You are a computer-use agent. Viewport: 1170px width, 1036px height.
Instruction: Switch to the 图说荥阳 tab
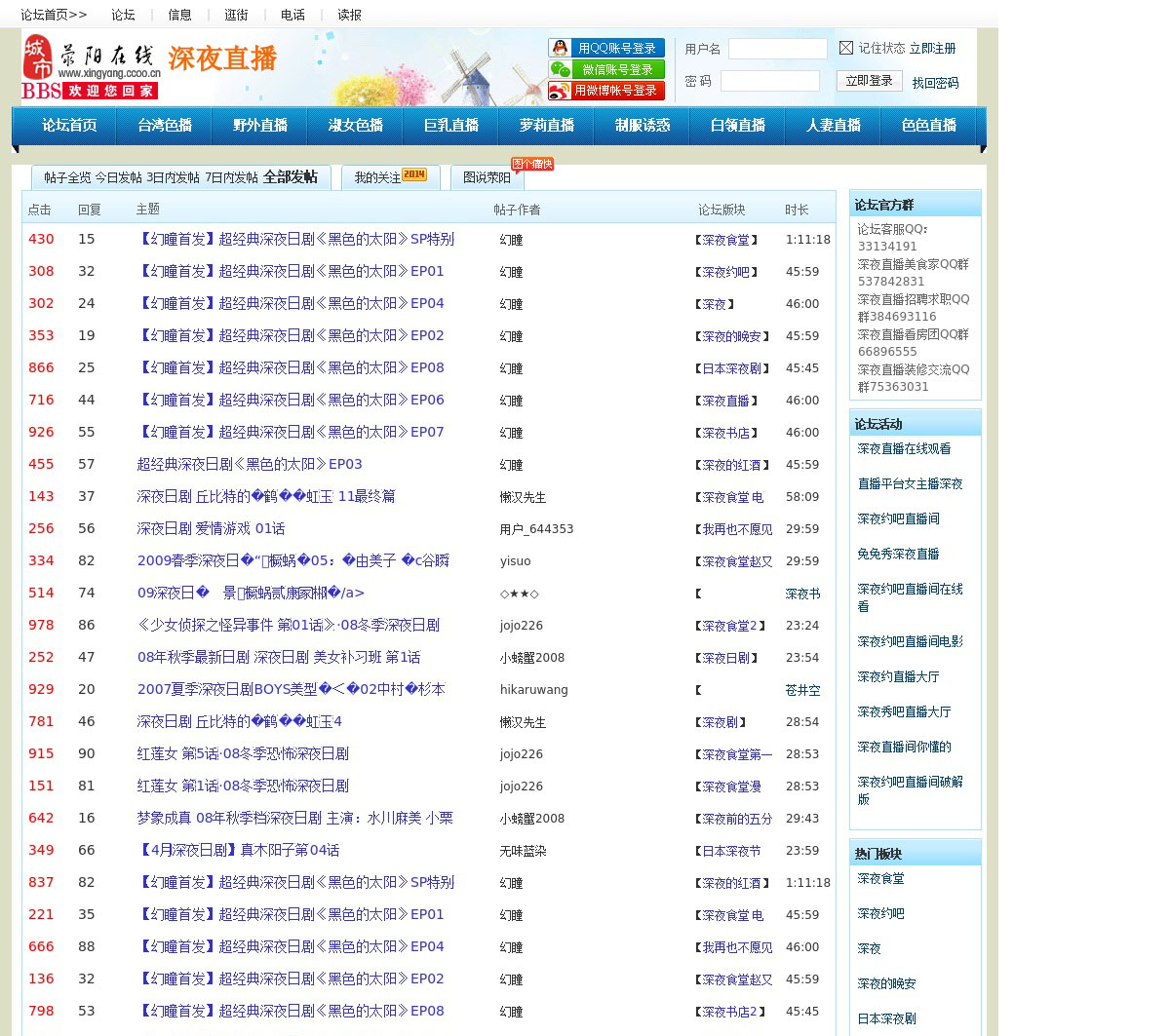pos(487,177)
